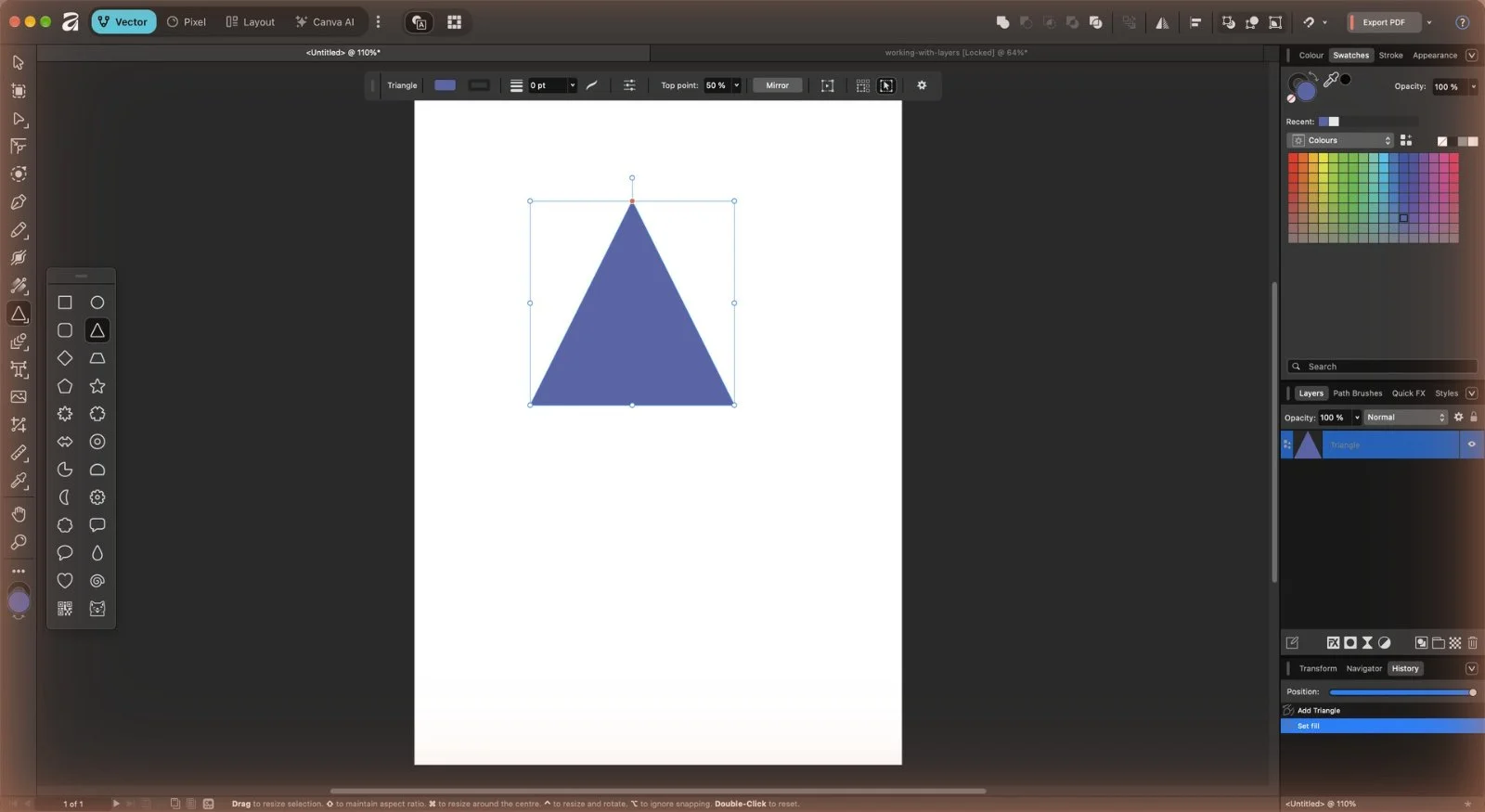
Task: Click the Export PDF button
Action: (x=1384, y=22)
